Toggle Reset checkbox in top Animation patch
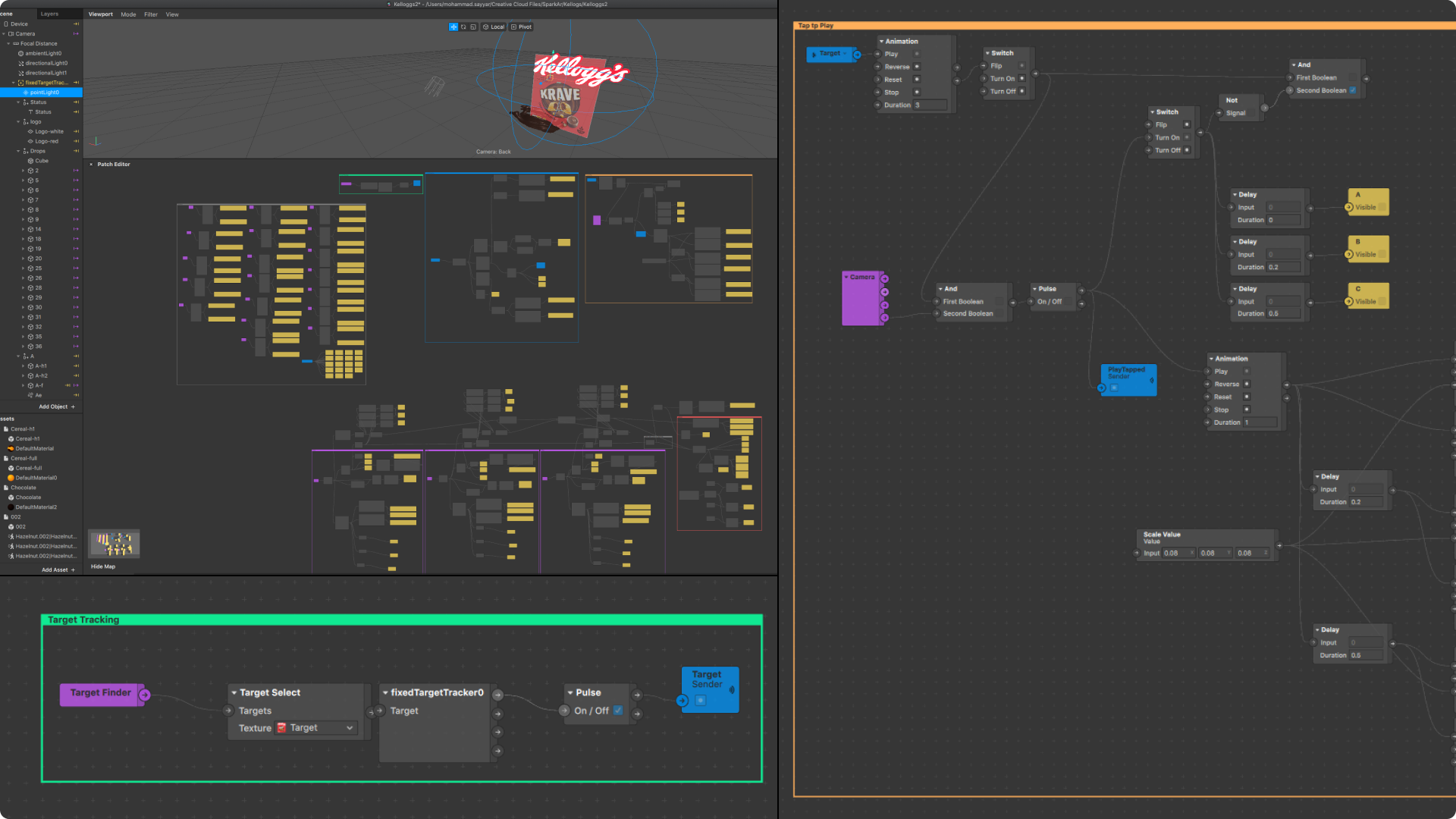Viewport: 1456px width, 819px height. coord(917,80)
